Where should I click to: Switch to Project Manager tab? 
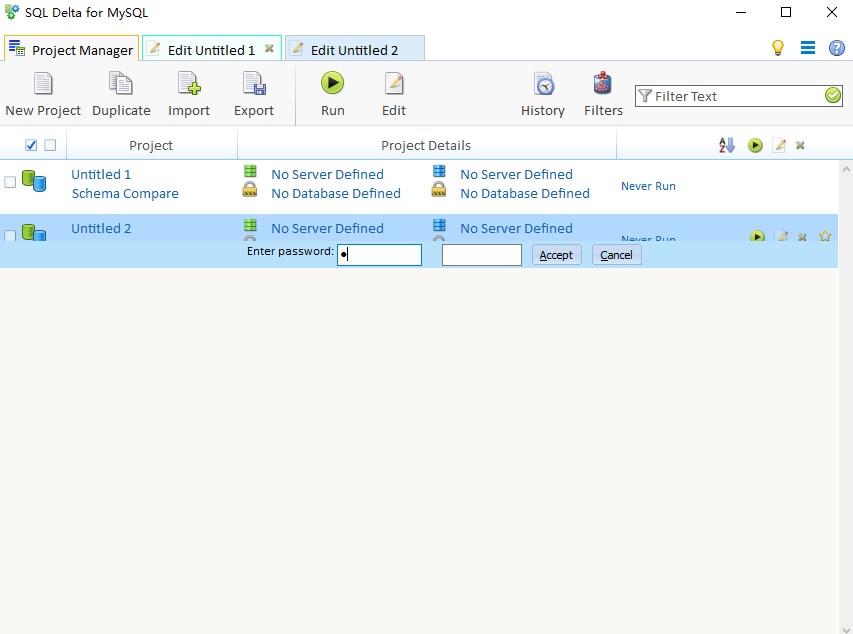coord(71,50)
